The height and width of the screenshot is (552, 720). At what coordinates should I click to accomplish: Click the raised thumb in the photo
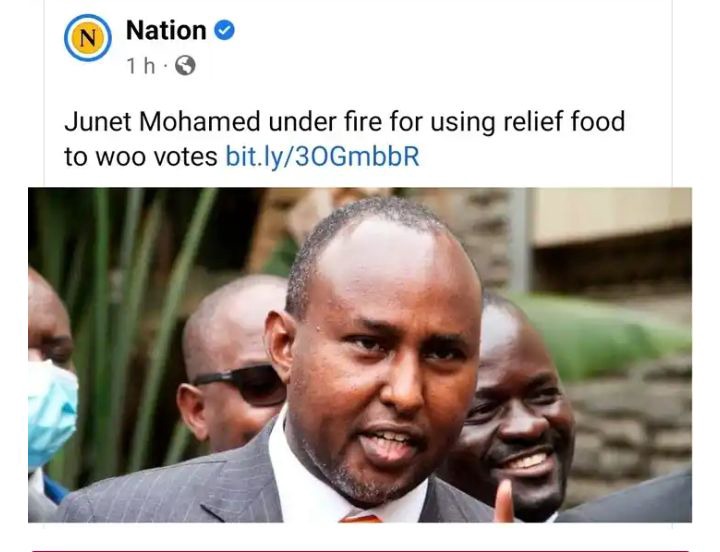click(x=504, y=501)
